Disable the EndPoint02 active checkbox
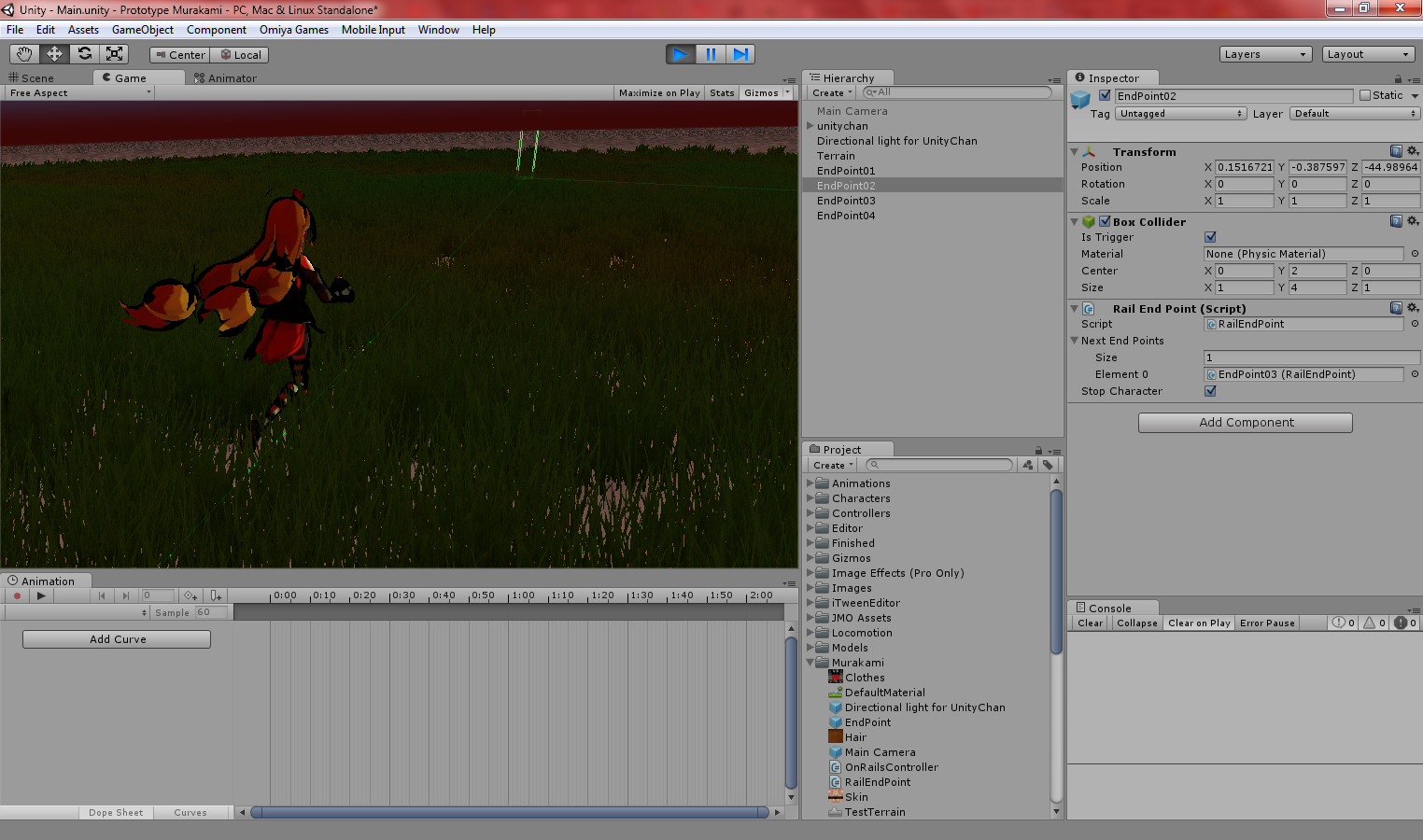This screenshot has width=1423, height=840. coord(1105,95)
